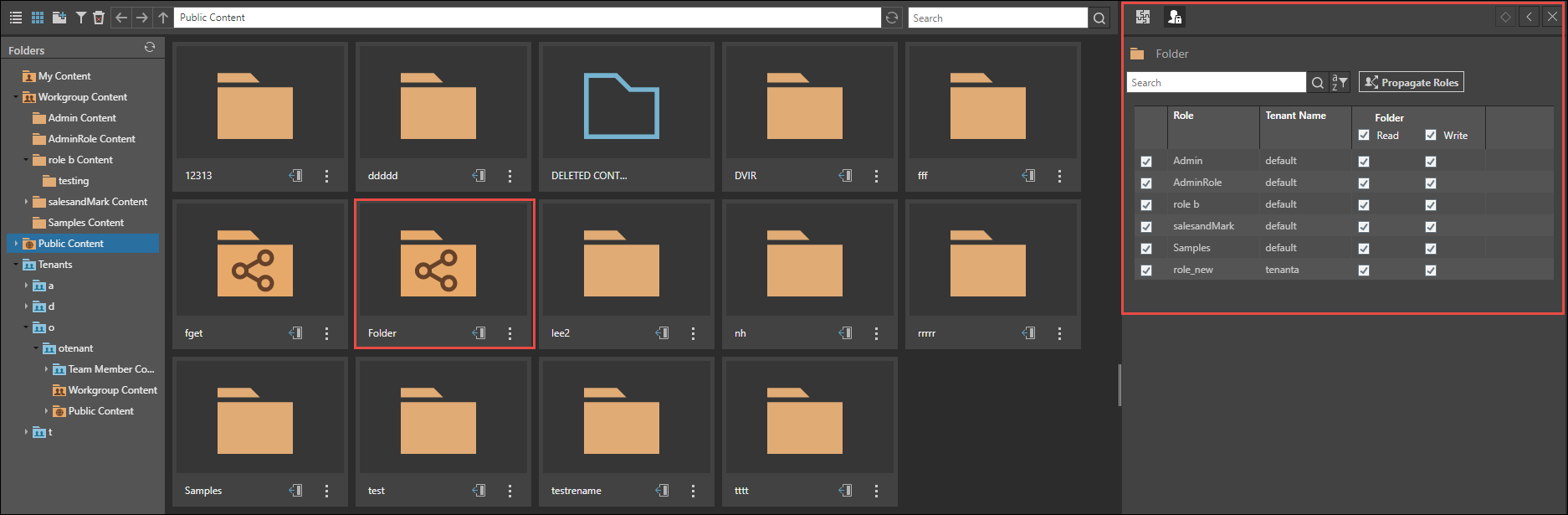
Task: Open three-dot menu for DVIR folder
Action: 876,176
